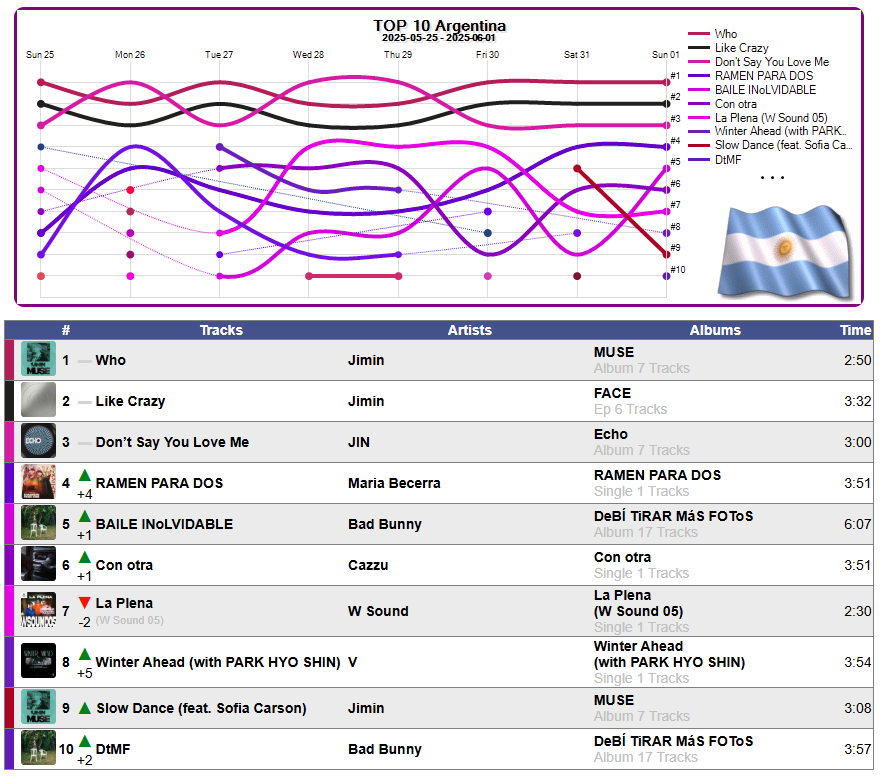Open the track title Like Crazy

[x=130, y=401]
